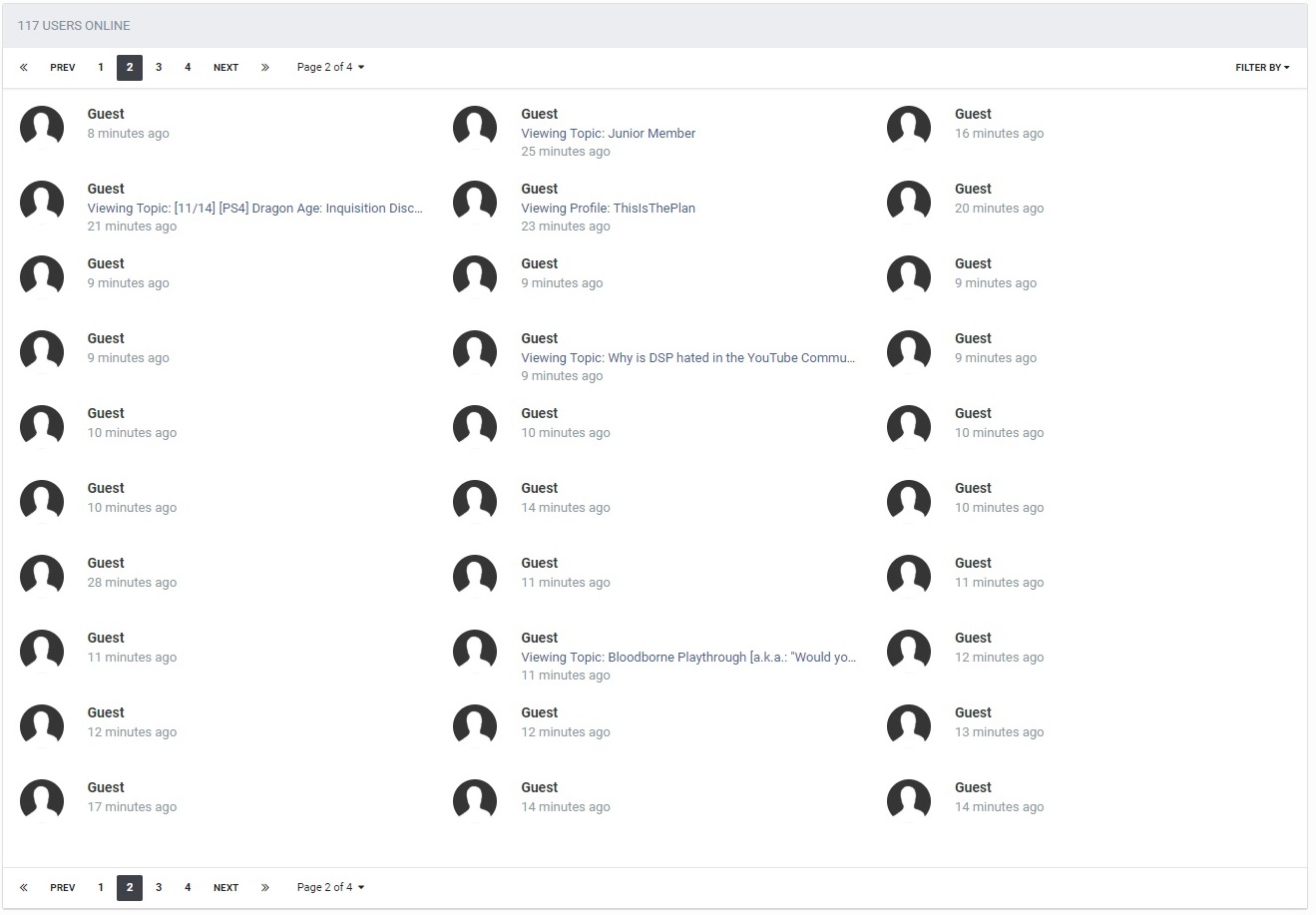
Task: Go to page 4 in bottom pagination
Action: click(188, 887)
